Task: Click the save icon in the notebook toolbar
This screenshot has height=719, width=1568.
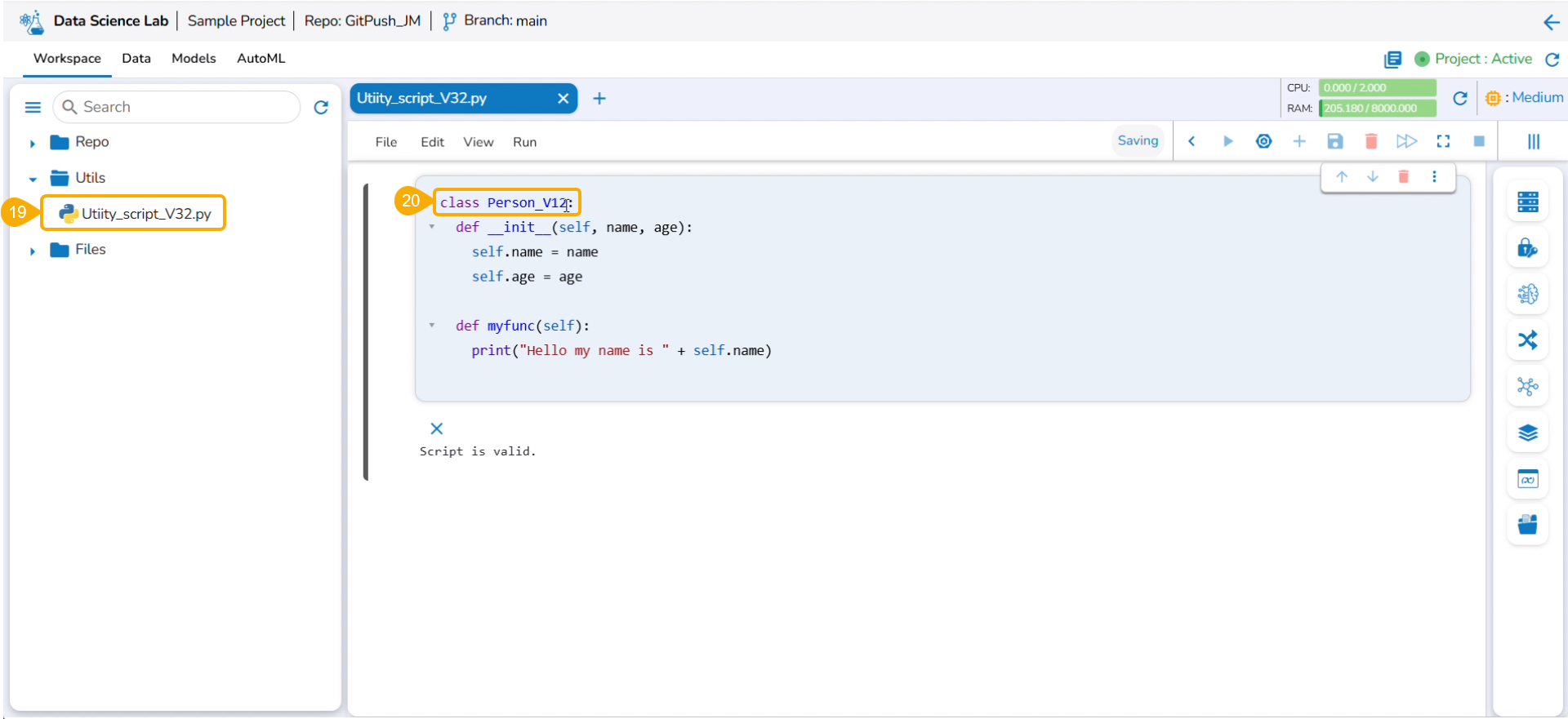Action: tap(1335, 141)
